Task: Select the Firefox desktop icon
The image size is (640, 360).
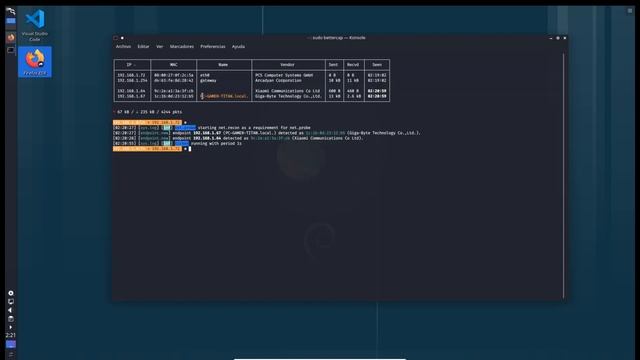Action: point(35,62)
